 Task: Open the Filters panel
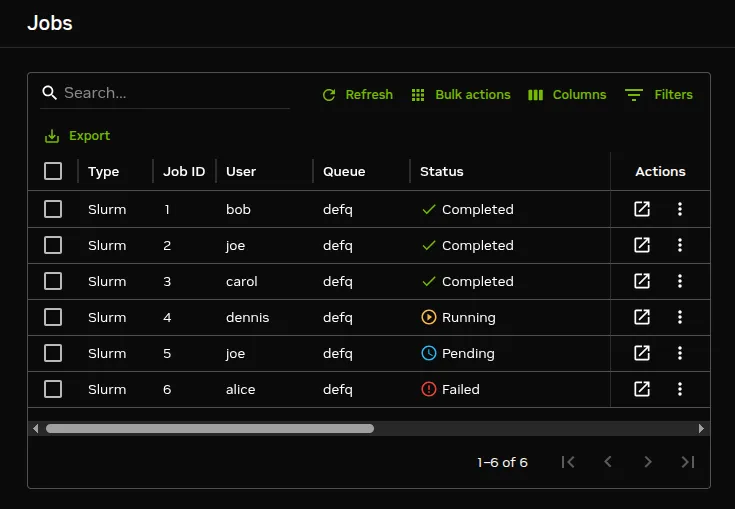point(659,95)
